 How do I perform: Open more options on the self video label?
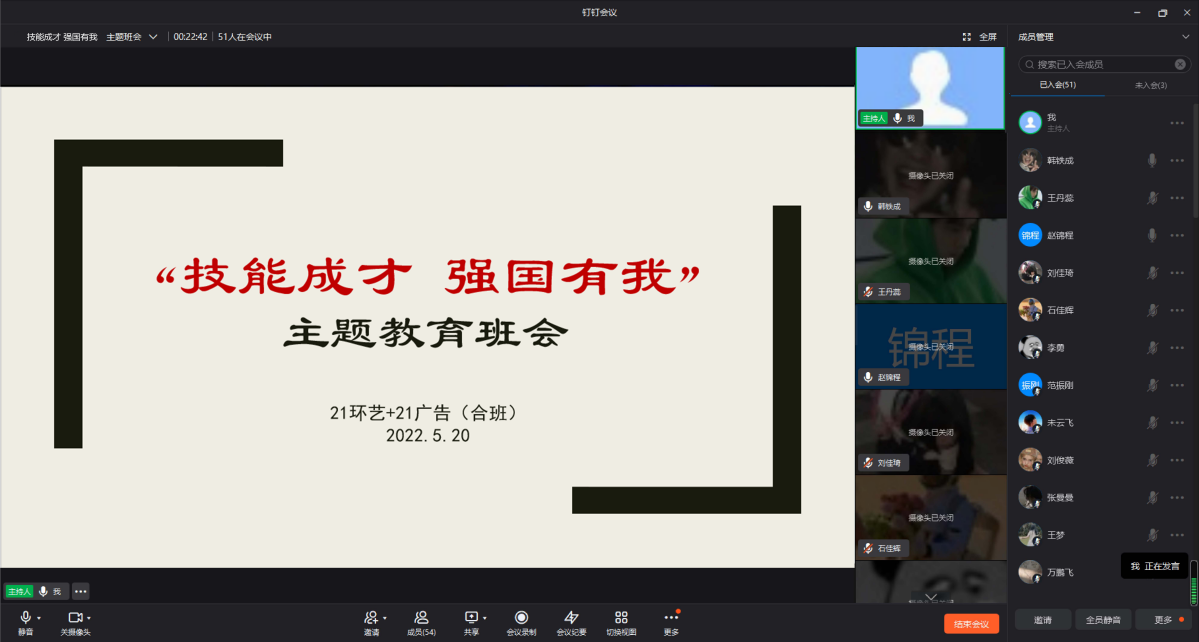click(80, 591)
